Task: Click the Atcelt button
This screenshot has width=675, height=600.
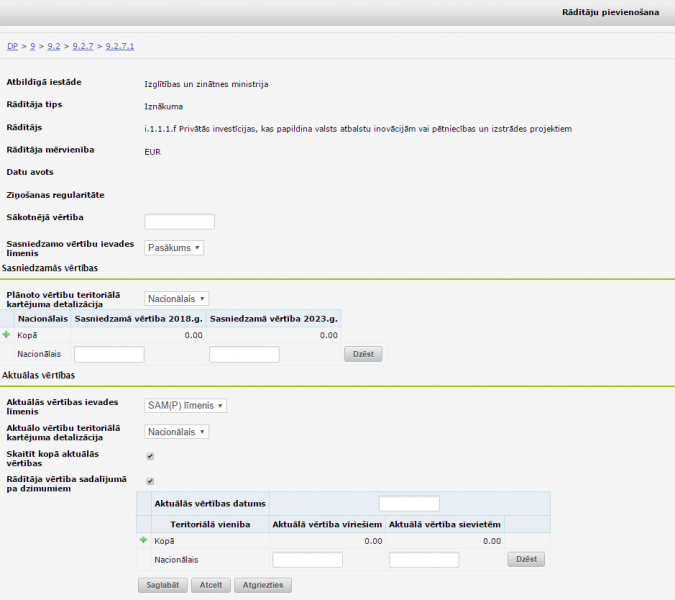Action: pyautogui.click(x=213, y=585)
